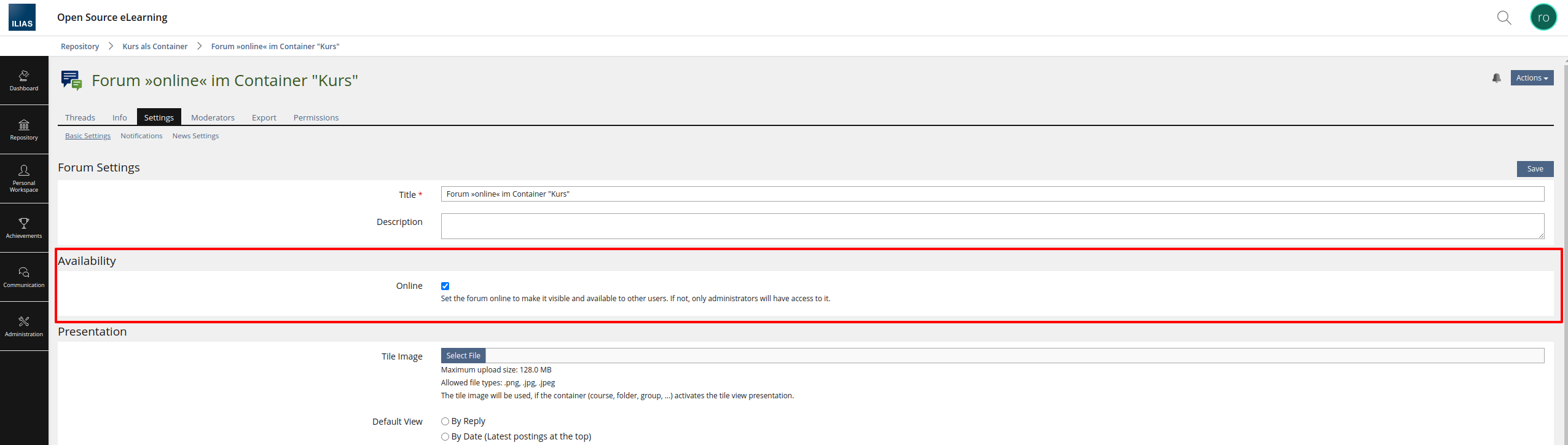Screen dimensions: 1568x445
Task: Switch to the Export tab
Action: pyautogui.click(x=264, y=117)
